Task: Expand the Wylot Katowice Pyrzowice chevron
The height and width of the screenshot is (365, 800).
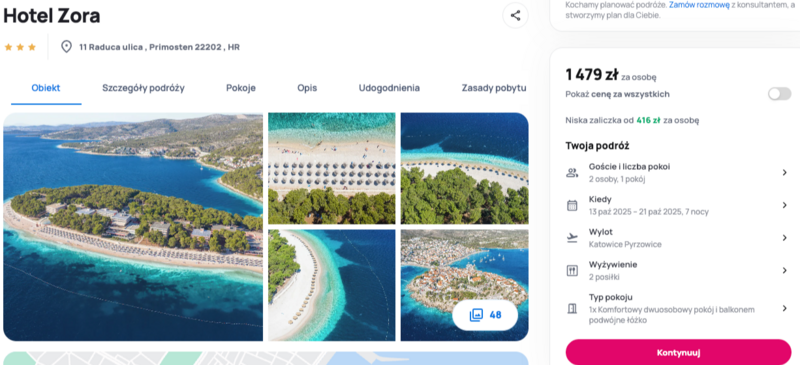Action: pos(785,238)
